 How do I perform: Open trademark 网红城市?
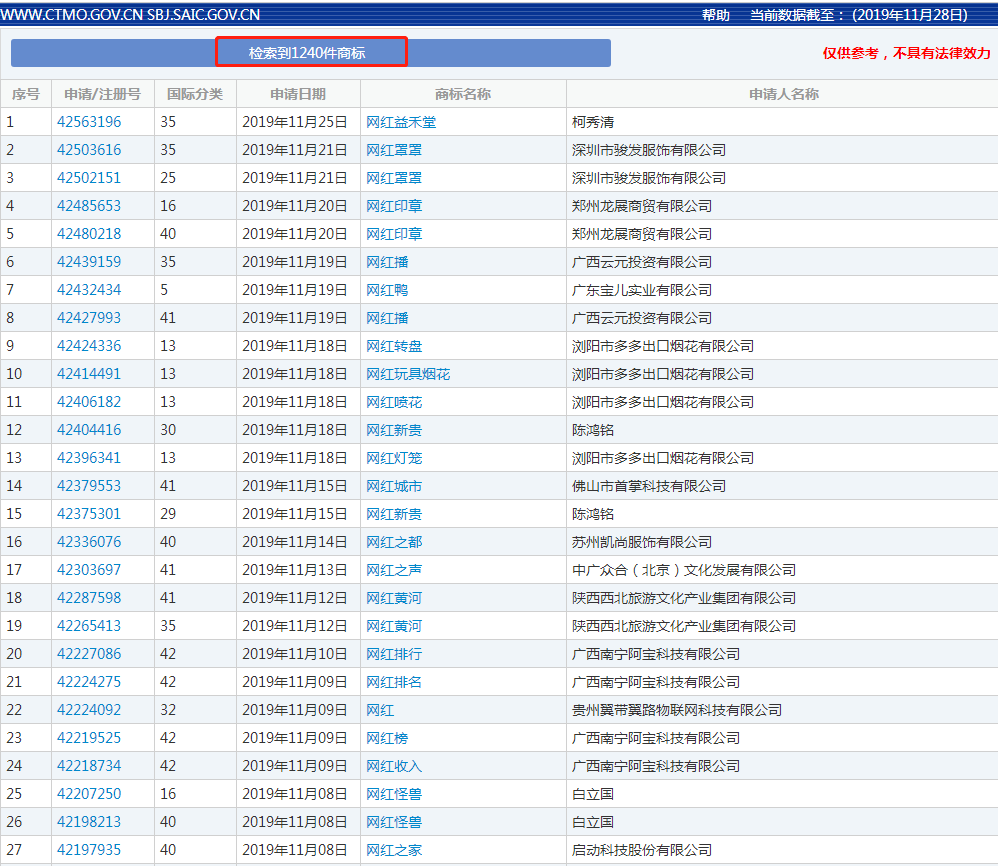[394, 485]
